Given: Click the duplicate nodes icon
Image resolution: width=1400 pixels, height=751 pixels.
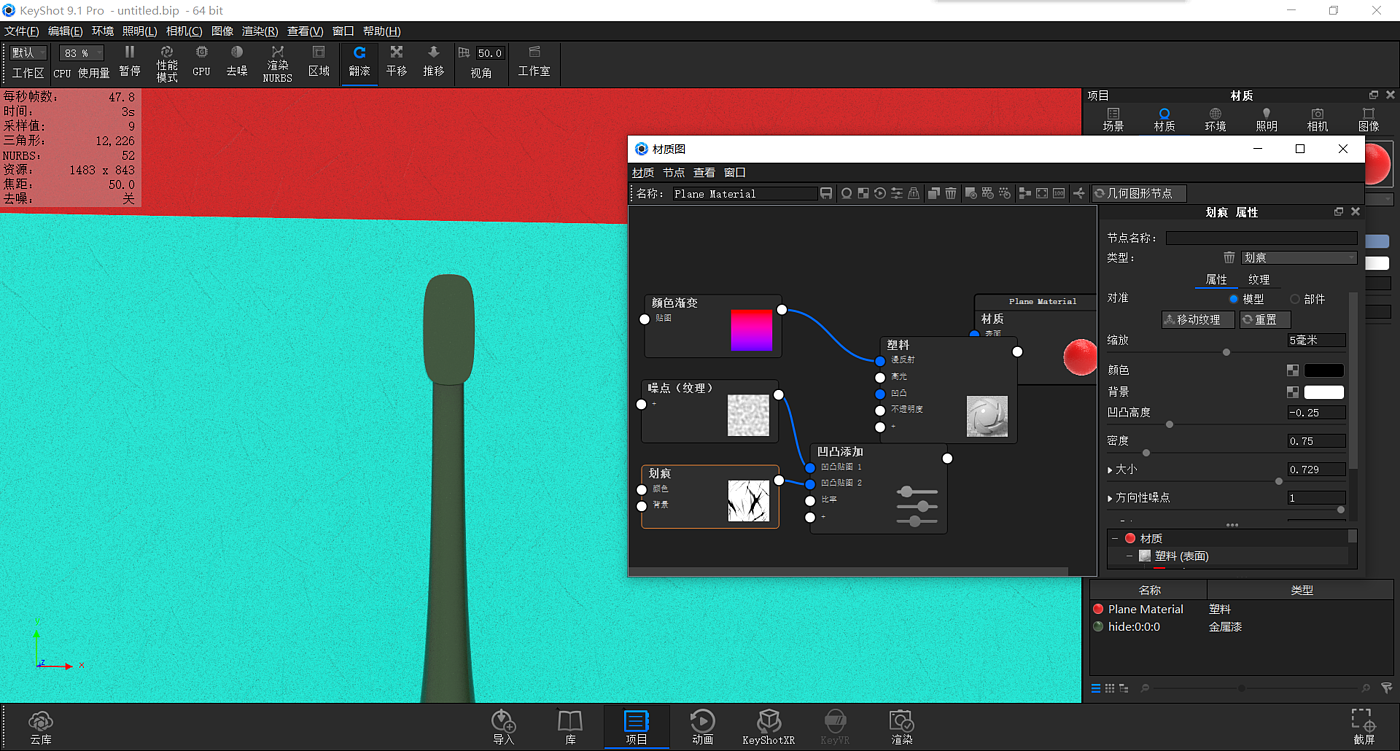Looking at the screenshot, I should 934,193.
